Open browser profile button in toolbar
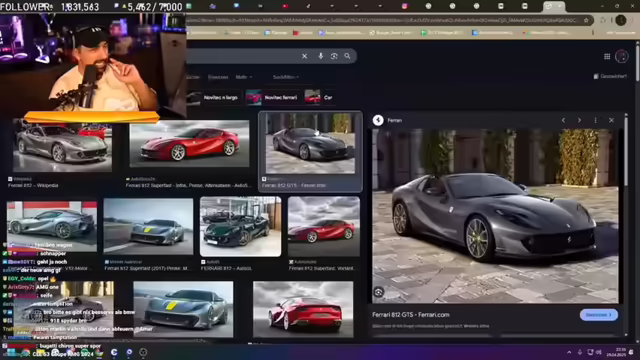 (621, 20)
